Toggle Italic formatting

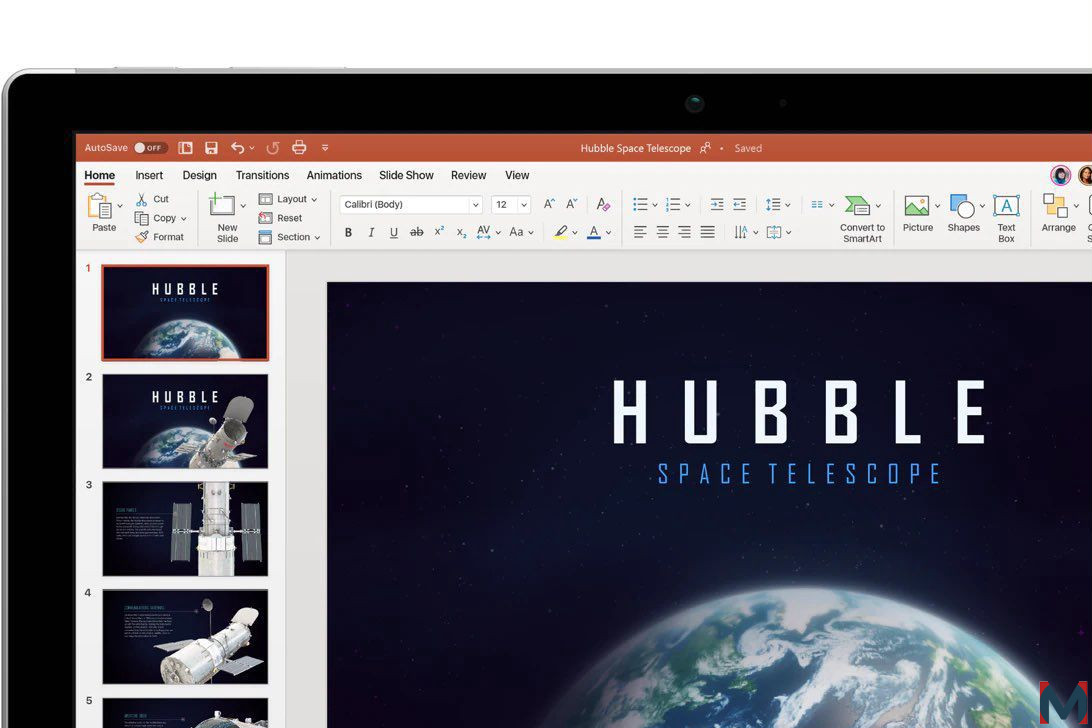click(371, 232)
